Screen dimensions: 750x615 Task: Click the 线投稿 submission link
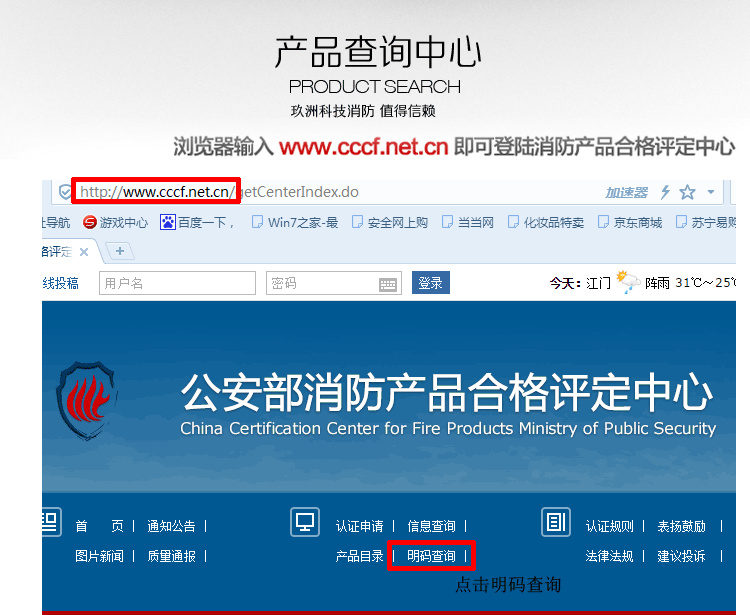point(60,283)
